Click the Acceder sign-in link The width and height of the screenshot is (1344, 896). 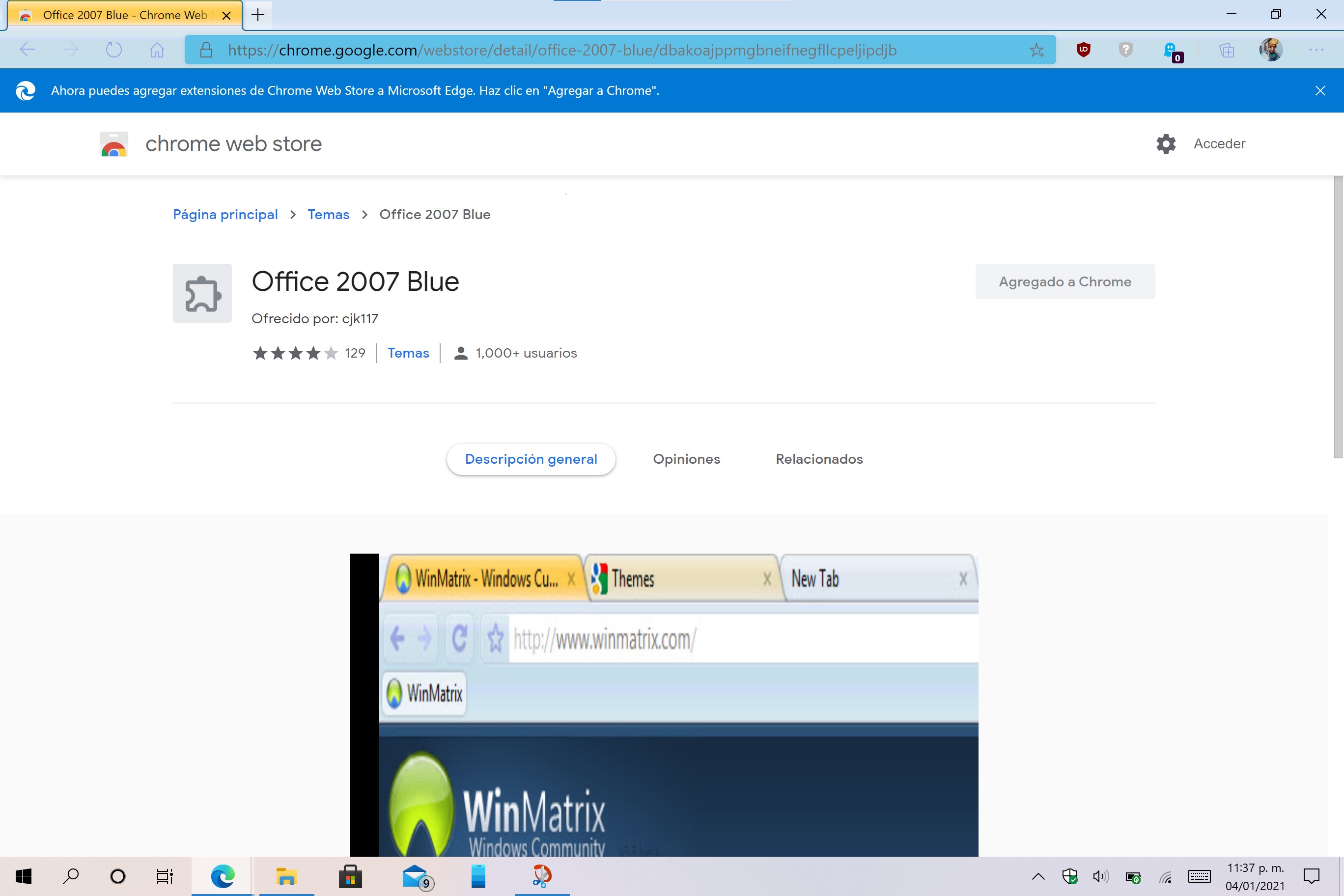coord(1219,144)
